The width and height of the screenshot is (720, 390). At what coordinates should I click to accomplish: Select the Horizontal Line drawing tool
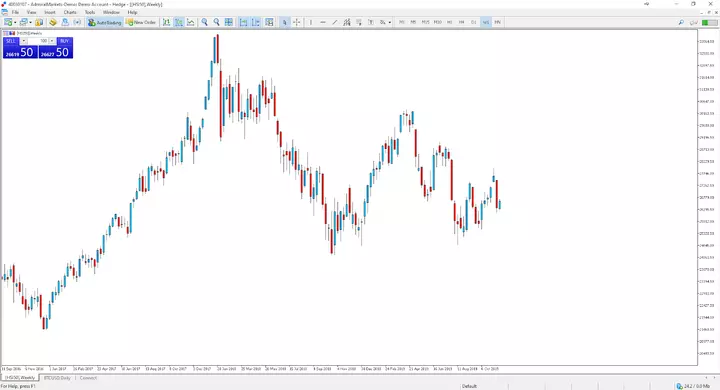point(323,22)
